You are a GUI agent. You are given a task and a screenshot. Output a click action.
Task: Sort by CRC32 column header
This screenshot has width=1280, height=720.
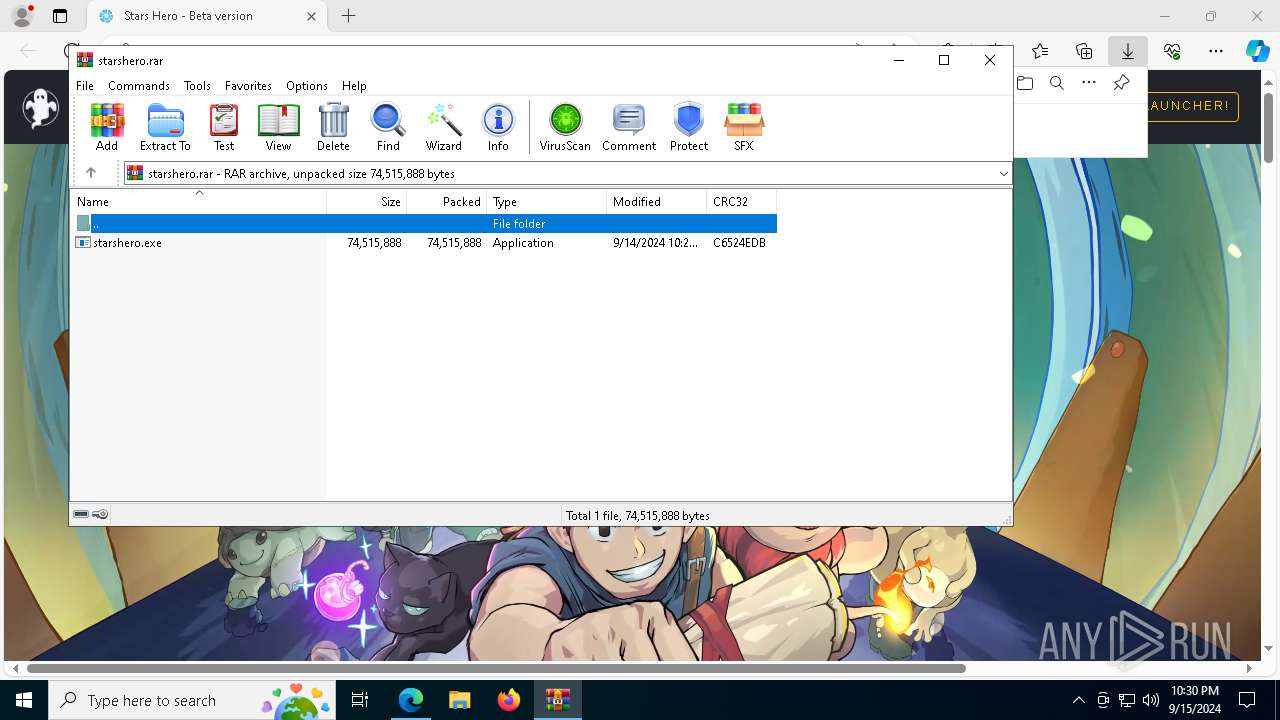pyautogui.click(x=742, y=202)
